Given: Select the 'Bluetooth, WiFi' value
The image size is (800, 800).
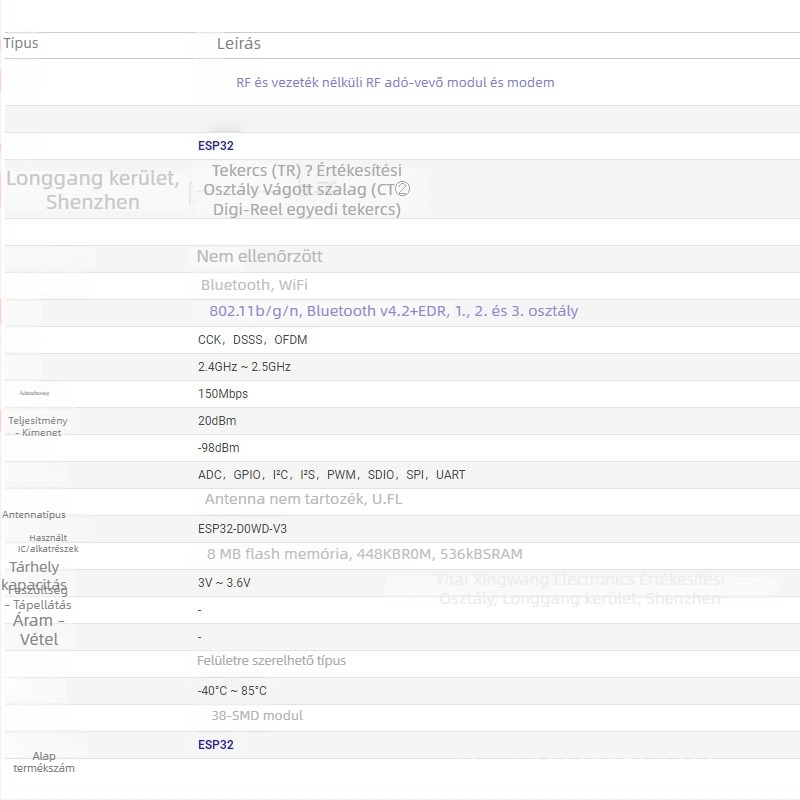Looking at the screenshot, I should click(x=254, y=285).
